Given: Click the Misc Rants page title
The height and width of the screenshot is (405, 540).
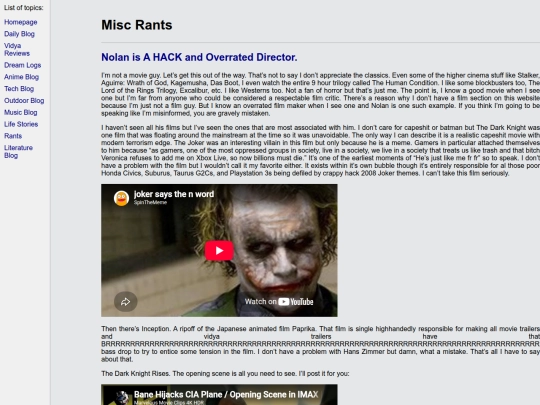Looking at the screenshot, I should 137,25.
